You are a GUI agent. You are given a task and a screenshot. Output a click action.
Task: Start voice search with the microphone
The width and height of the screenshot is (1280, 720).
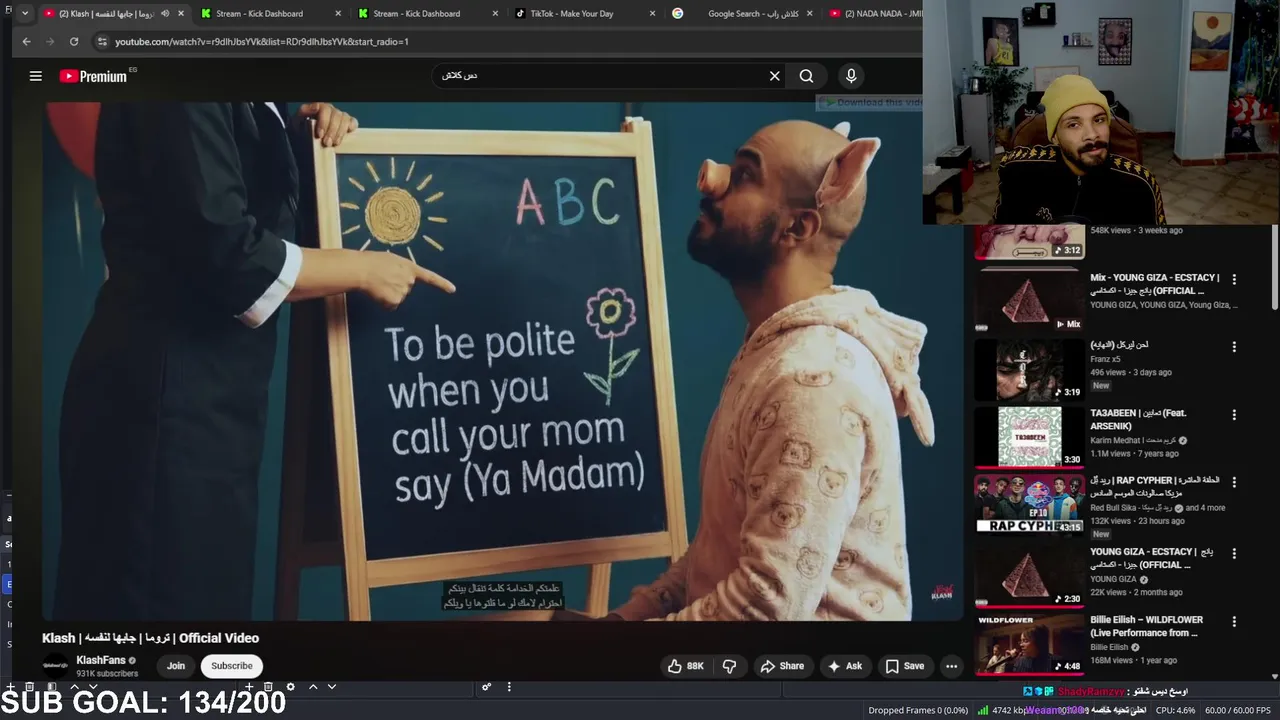851,76
